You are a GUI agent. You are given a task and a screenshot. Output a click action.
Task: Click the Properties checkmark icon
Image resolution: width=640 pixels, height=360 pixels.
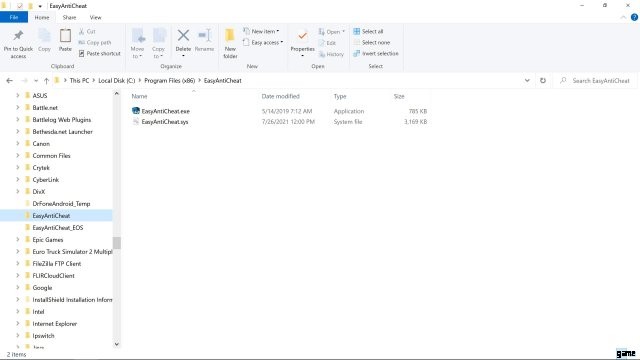tap(302, 36)
